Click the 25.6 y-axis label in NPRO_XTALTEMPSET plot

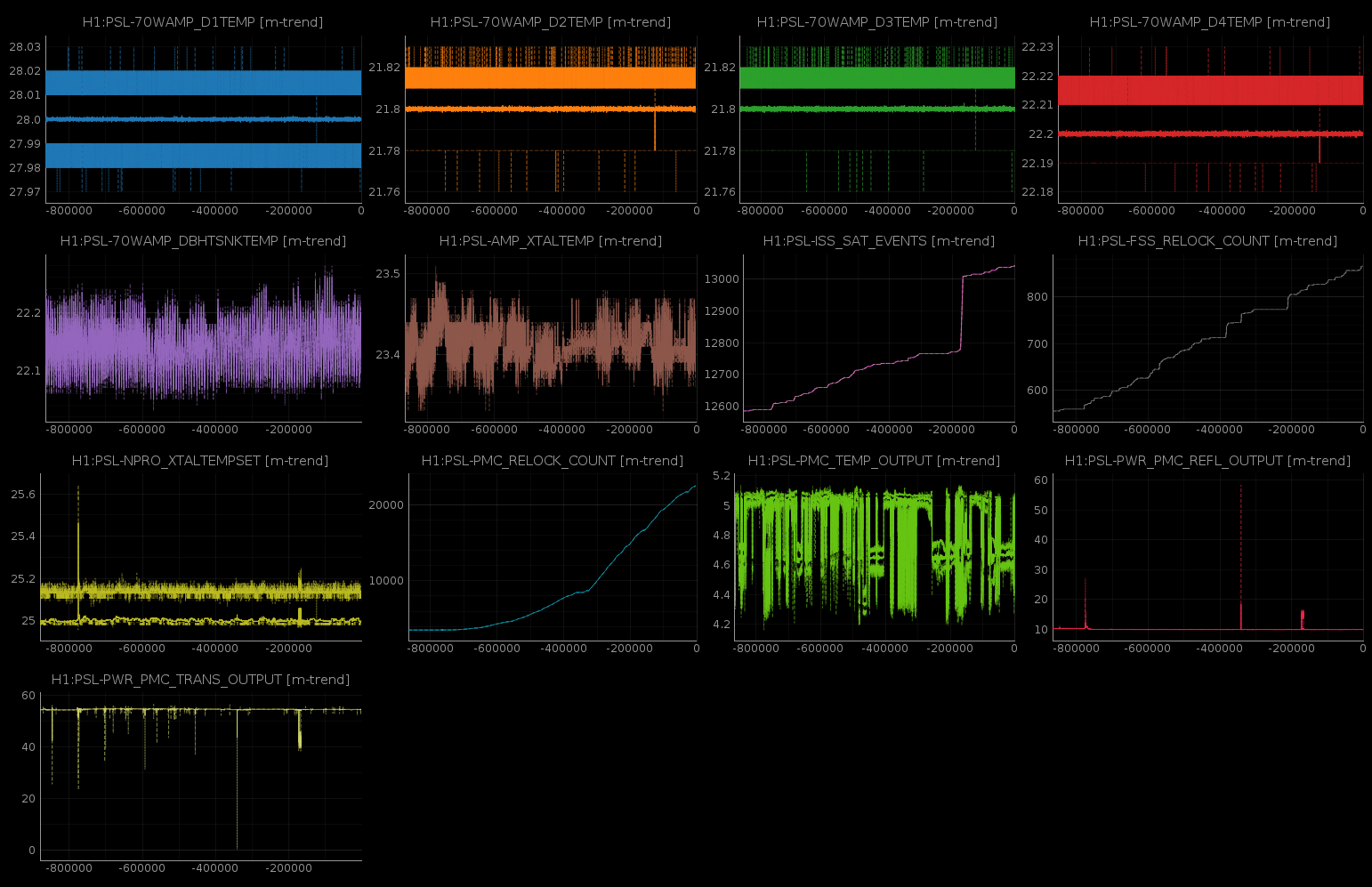23,495
